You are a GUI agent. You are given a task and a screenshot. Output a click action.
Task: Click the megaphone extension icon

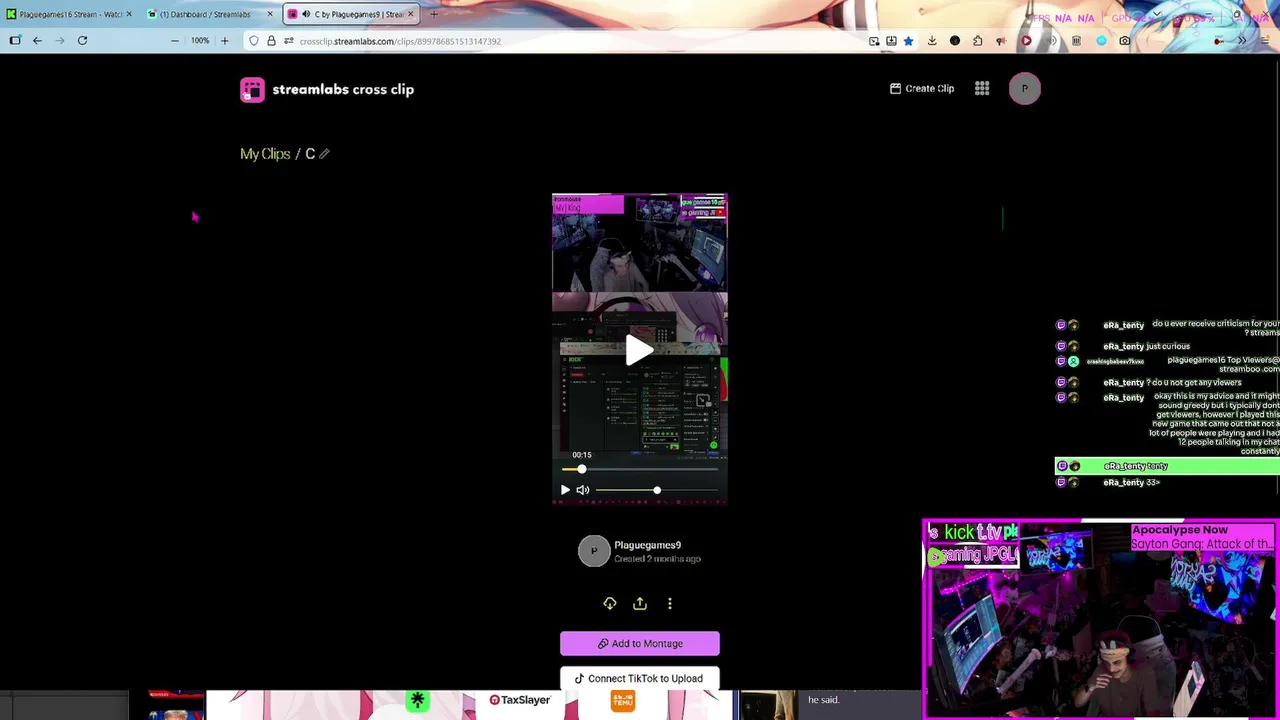coord(1001,41)
